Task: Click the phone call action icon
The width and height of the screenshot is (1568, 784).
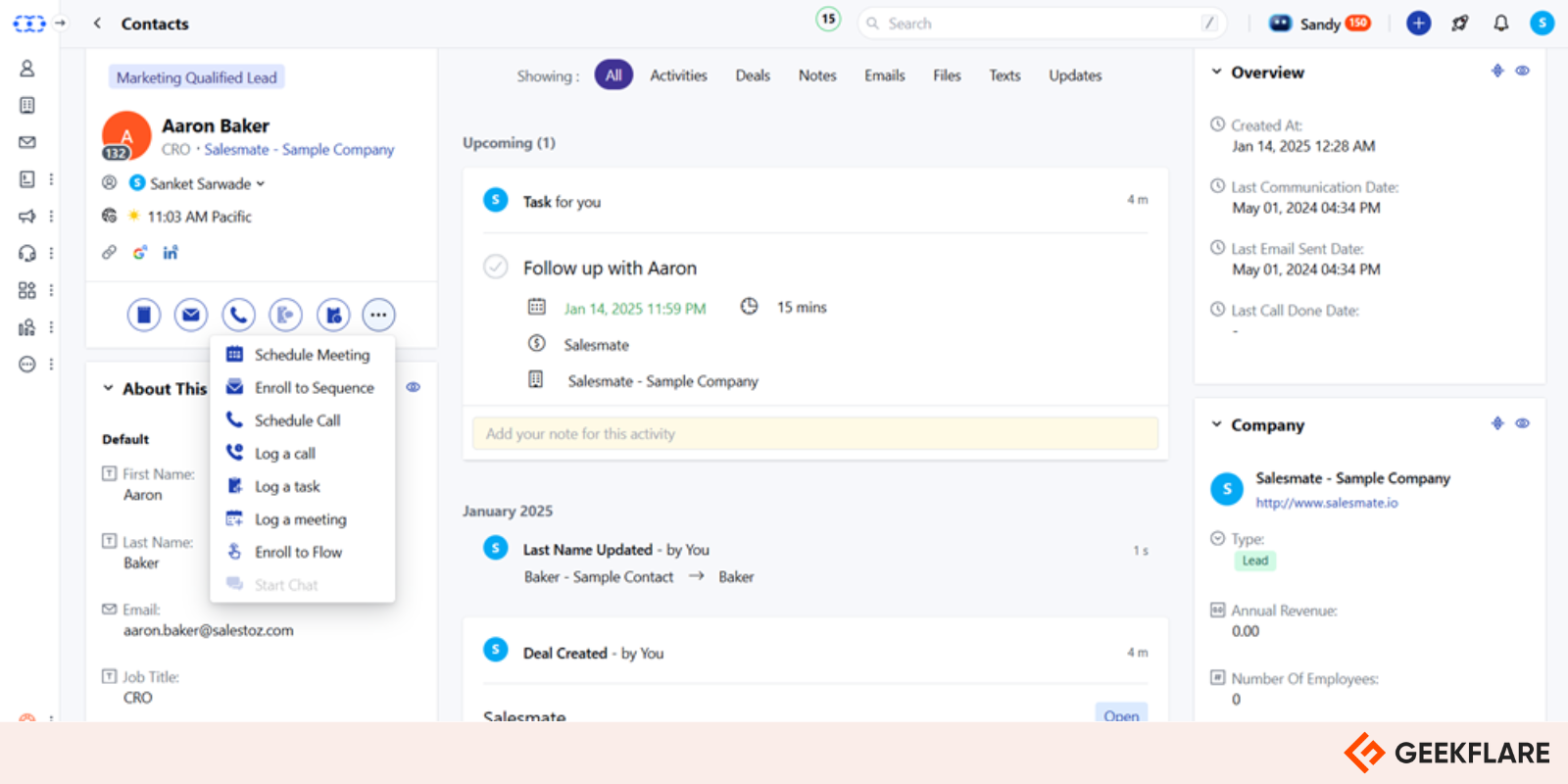Action: tap(238, 315)
